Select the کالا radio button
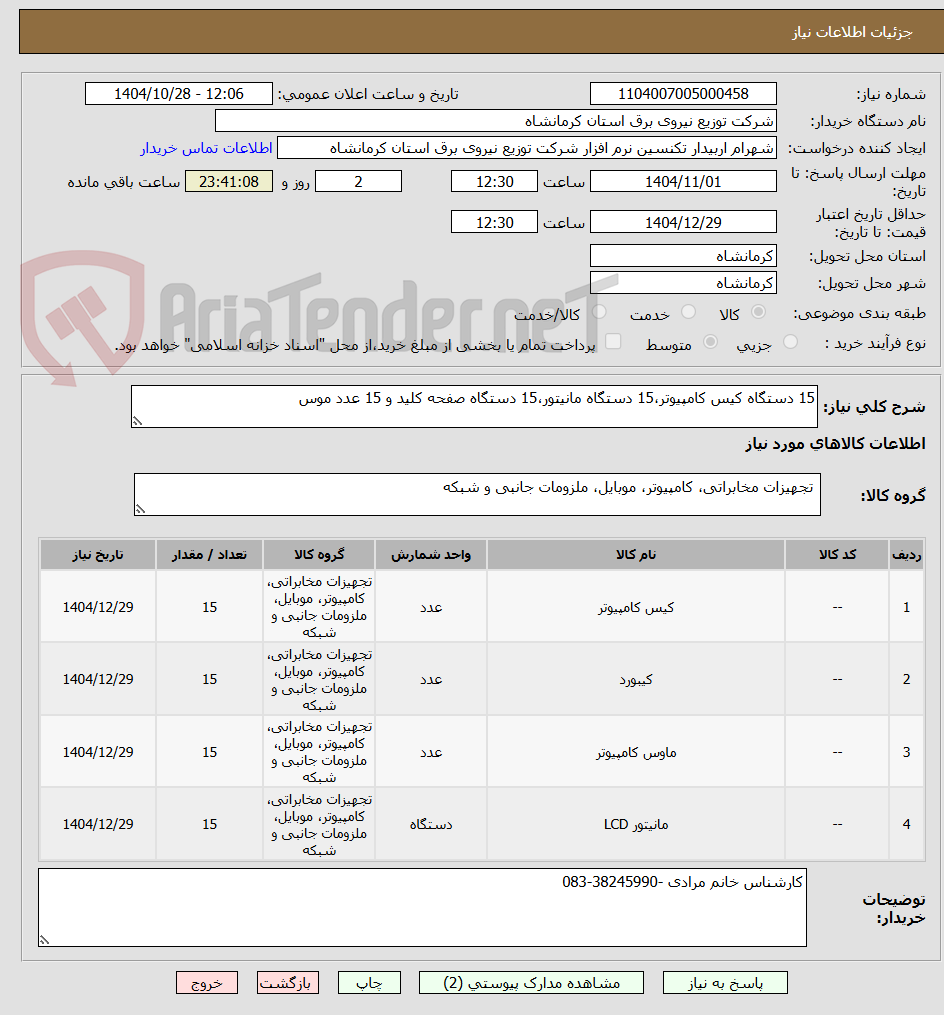The width and height of the screenshot is (944, 1015). (758, 313)
